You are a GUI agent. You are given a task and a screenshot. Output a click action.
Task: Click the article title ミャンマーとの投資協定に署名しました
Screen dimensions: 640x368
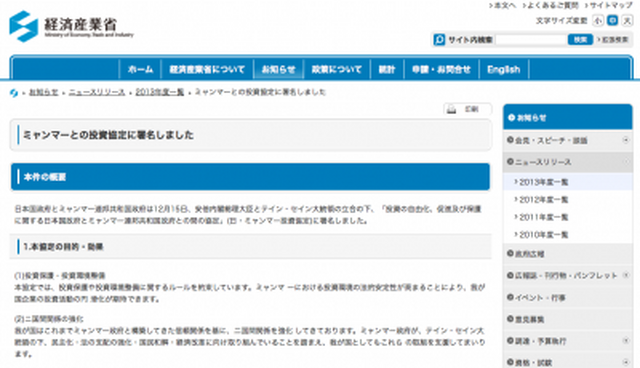click(108, 135)
